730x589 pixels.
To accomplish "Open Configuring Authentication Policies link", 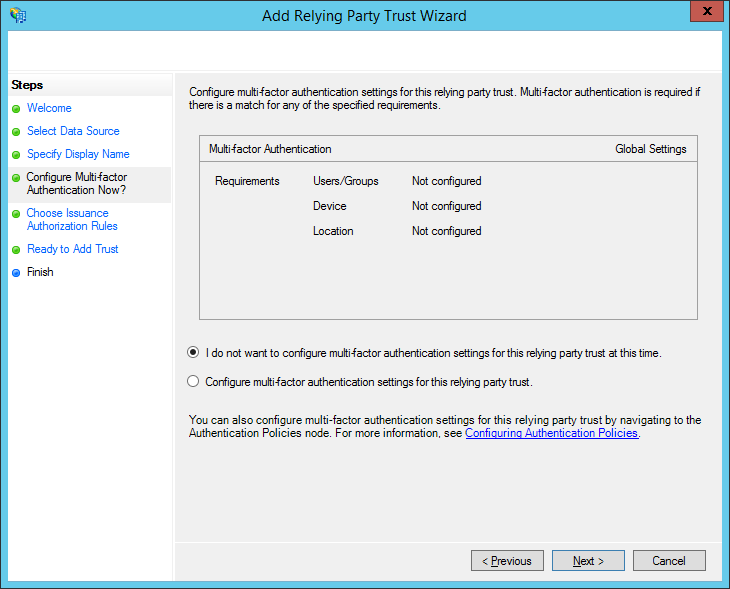I will (x=551, y=434).
